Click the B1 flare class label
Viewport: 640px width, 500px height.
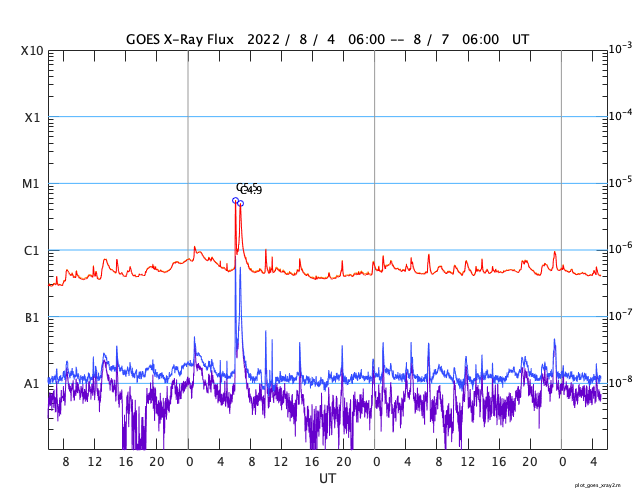pyautogui.click(x=32, y=317)
